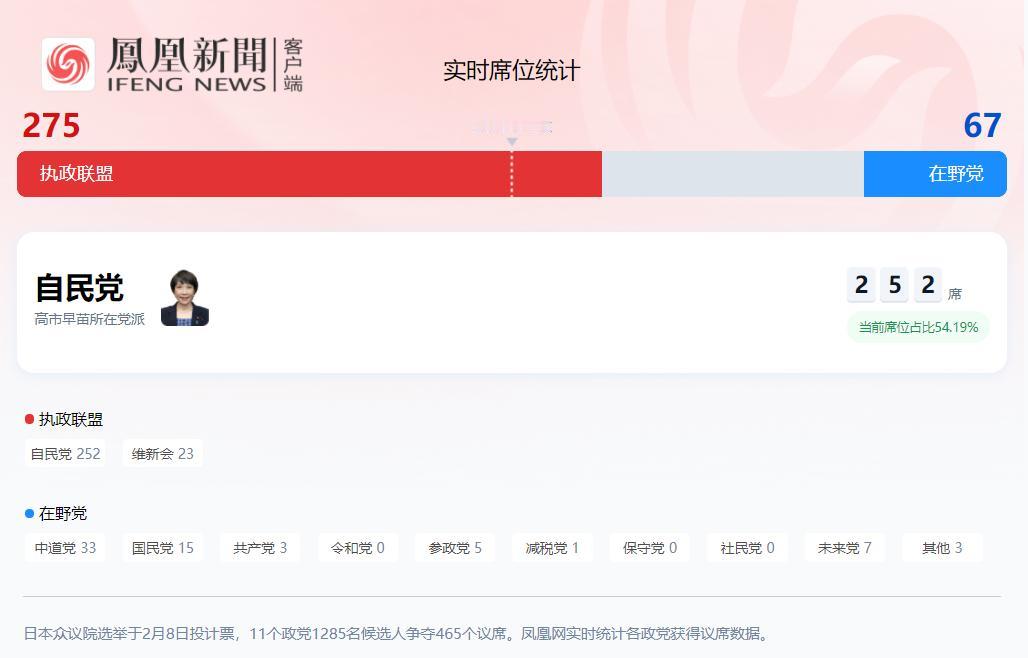Click the iFeng News logo icon
The height and width of the screenshot is (658, 1028).
click(x=68, y=64)
